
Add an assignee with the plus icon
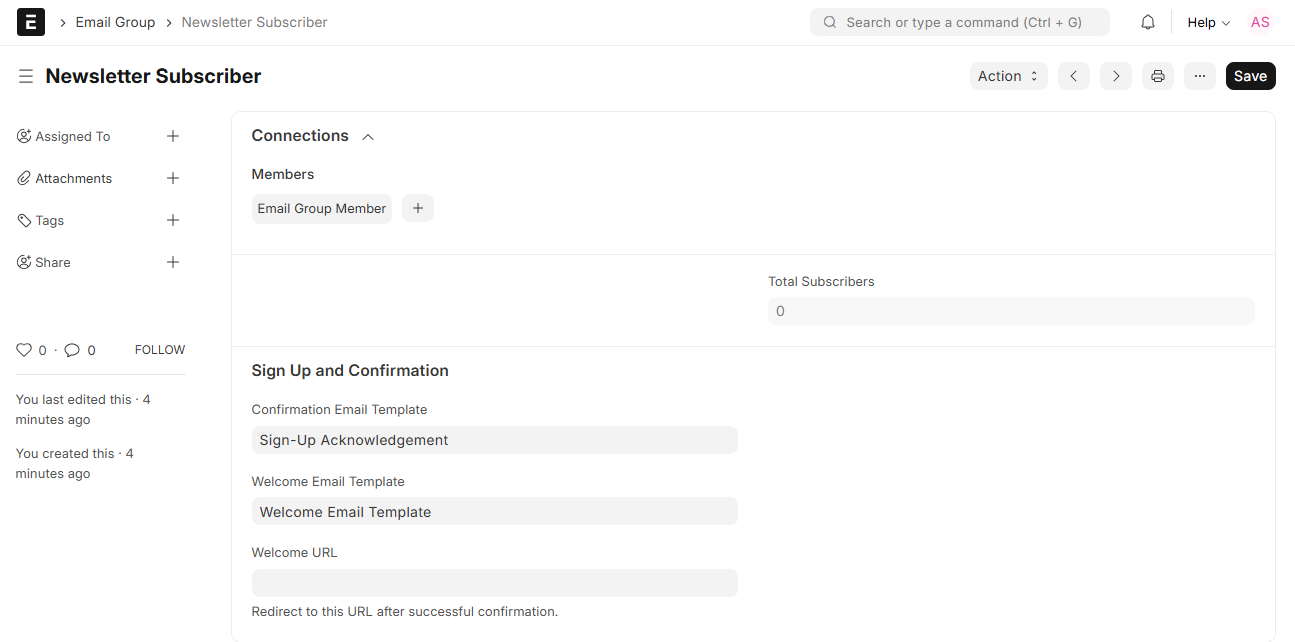172,136
